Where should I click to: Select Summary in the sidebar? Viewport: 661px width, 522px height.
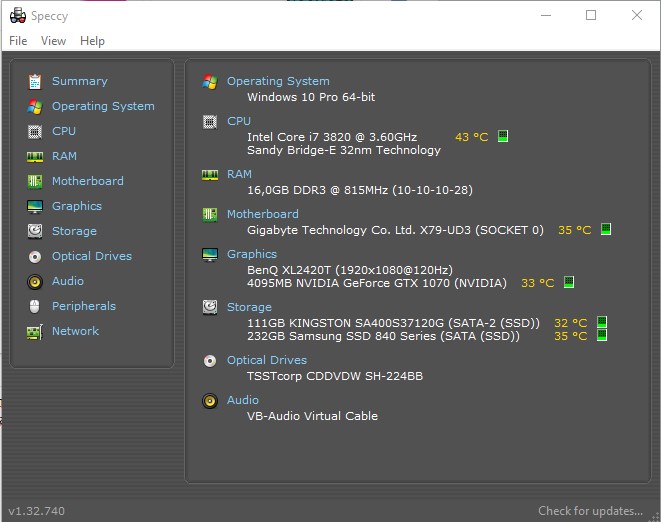click(x=80, y=81)
